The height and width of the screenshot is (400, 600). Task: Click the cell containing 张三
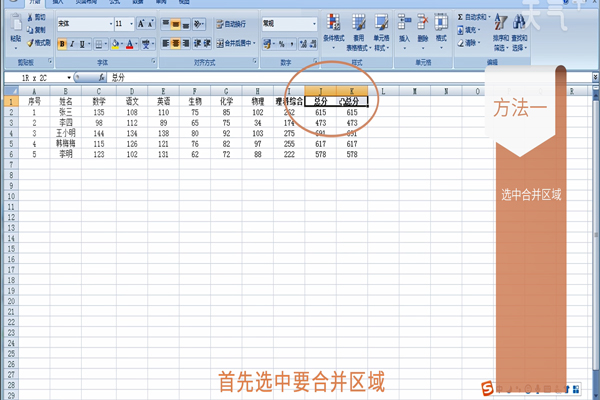click(65, 112)
